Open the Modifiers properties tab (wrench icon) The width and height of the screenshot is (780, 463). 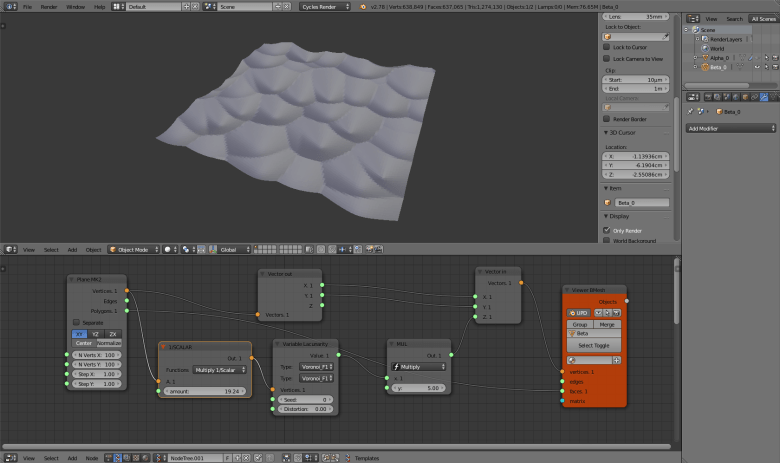pyautogui.click(x=763, y=97)
